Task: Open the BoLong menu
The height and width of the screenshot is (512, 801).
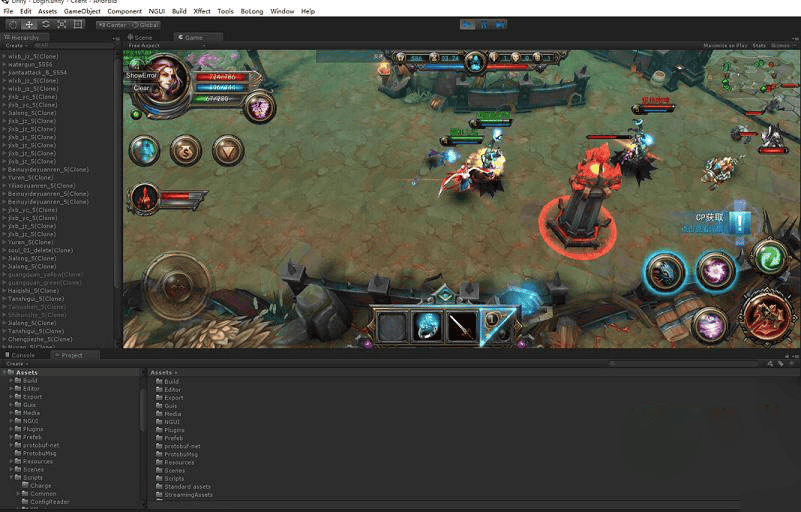Action: coord(251,11)
